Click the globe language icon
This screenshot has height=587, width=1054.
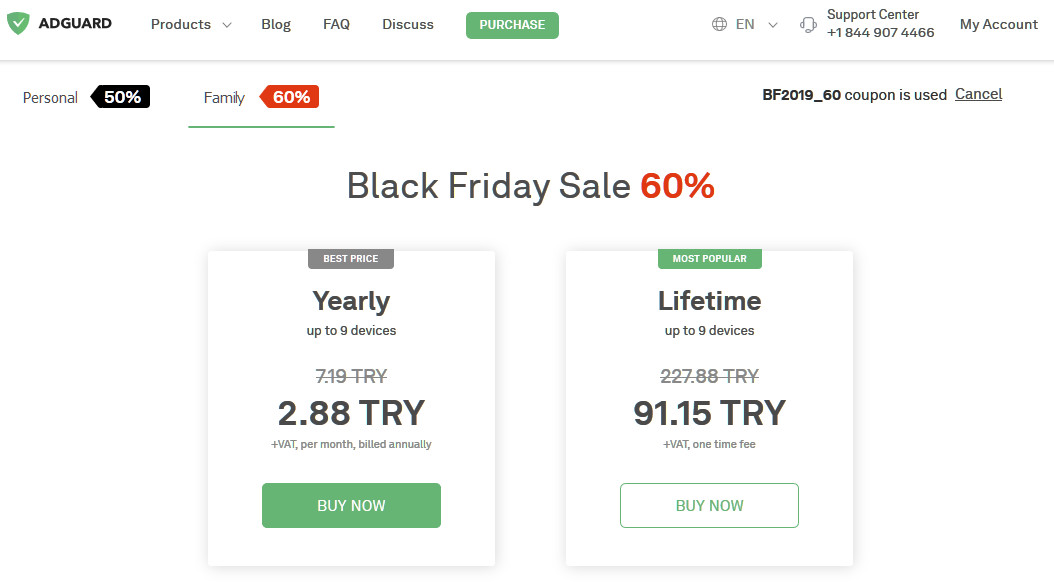point(719,24)
